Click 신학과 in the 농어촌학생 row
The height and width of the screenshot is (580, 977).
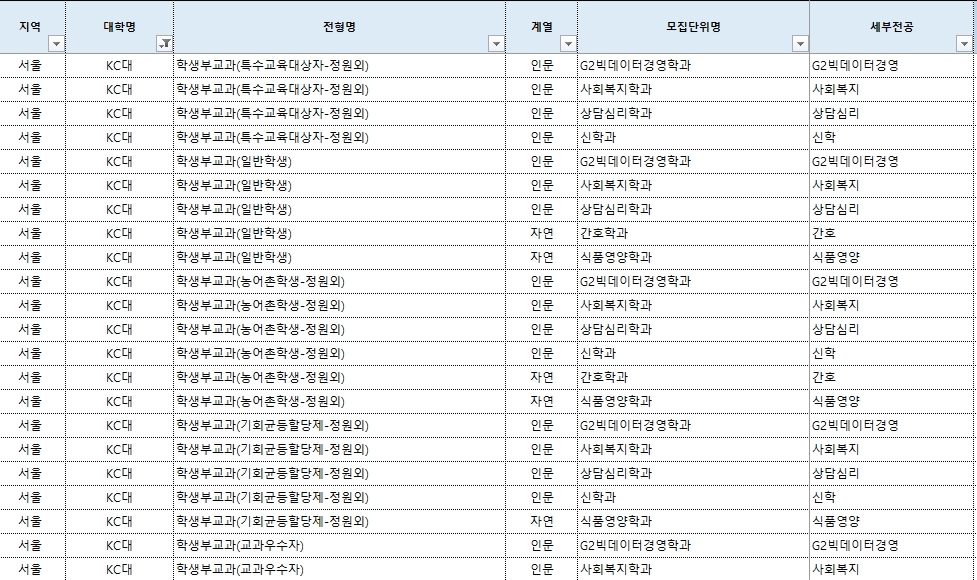[598, 353]
